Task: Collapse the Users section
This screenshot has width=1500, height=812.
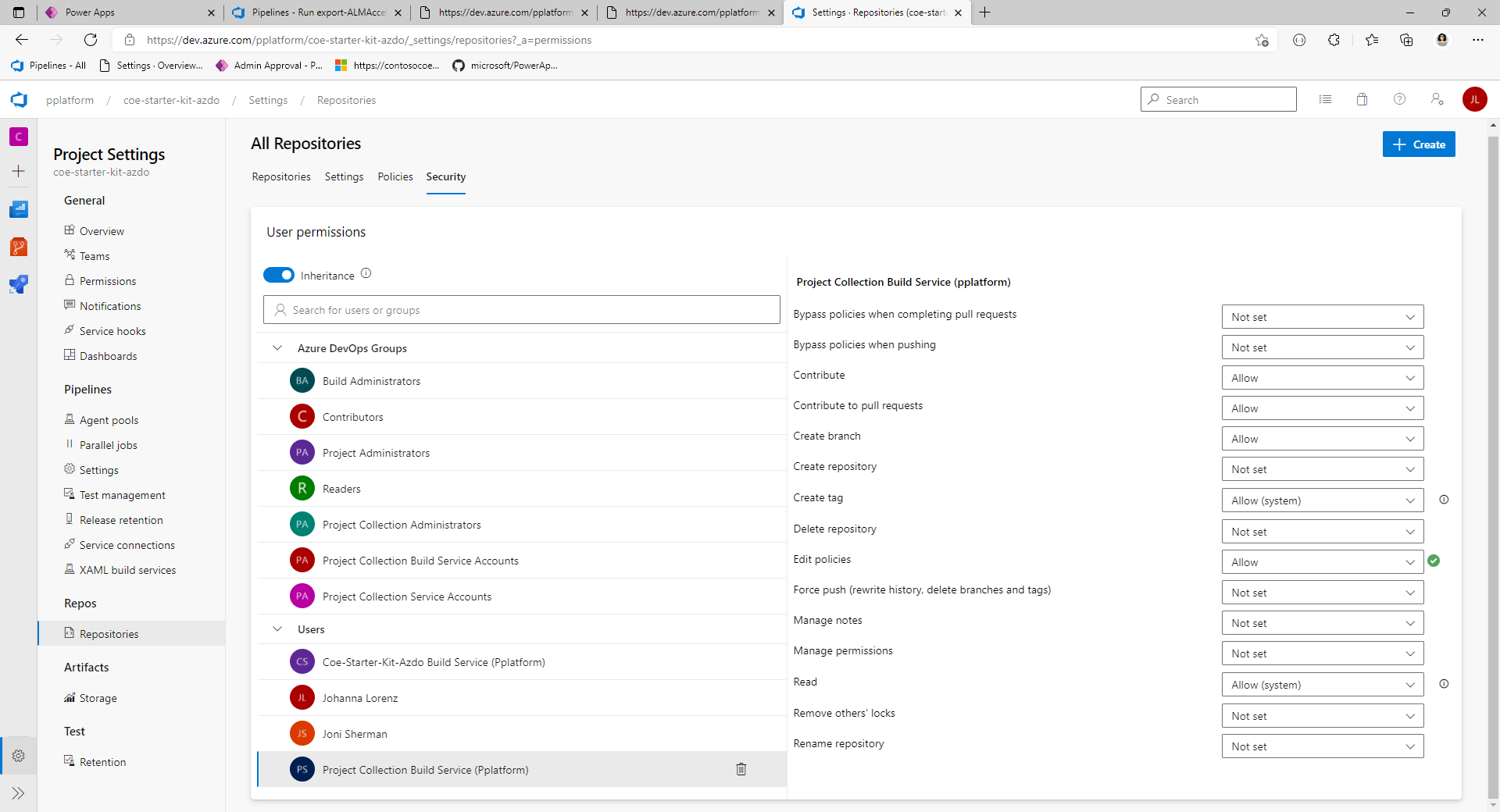Action: 277,629
